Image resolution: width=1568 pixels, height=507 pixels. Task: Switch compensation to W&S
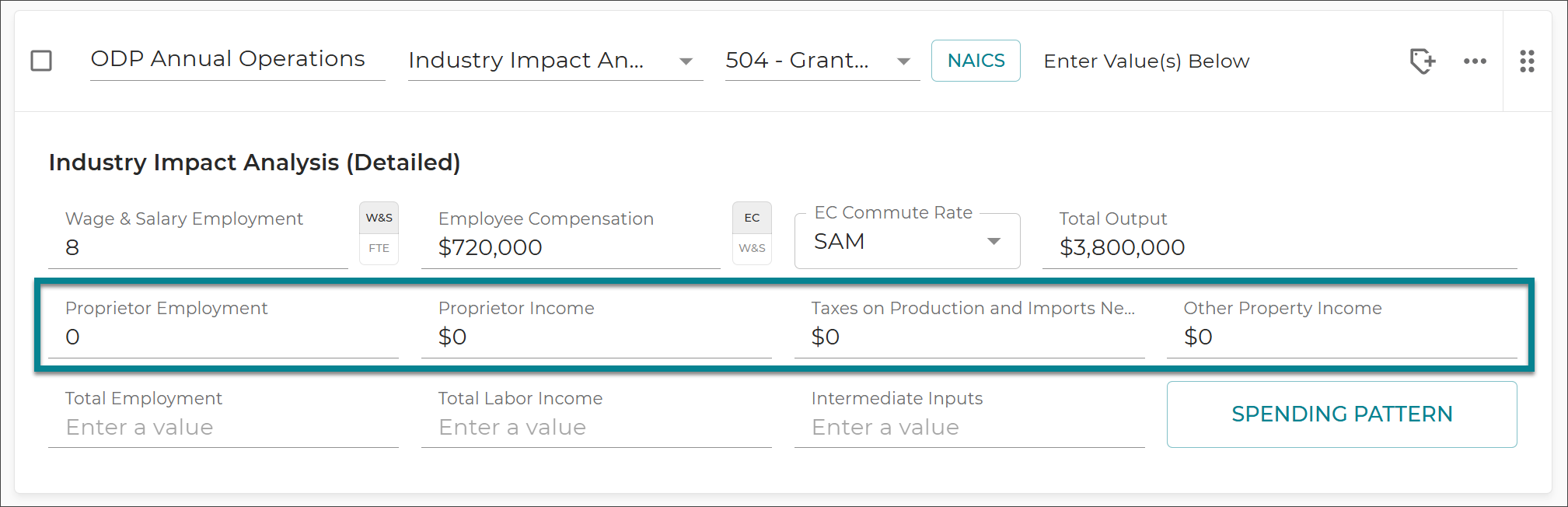click(x=752, y=249)
